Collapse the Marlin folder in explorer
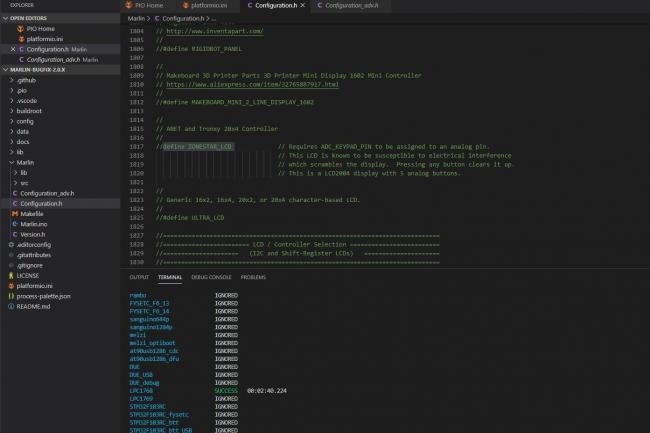This screenshot has width=650, height=433. [26, 161]
